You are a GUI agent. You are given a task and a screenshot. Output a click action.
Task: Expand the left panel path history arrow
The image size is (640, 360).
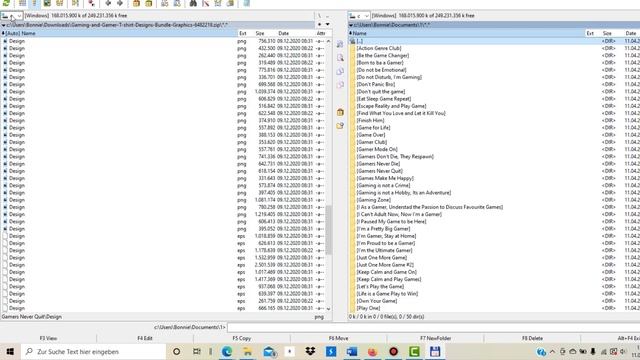3,25
